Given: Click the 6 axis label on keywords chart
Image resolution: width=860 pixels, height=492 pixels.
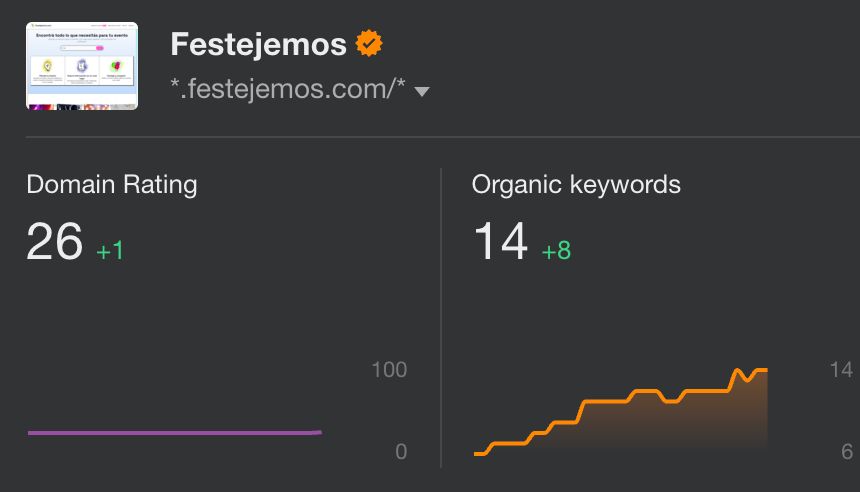Looking at the screenshot, I should pyautogui.click(x=847, y=451).
